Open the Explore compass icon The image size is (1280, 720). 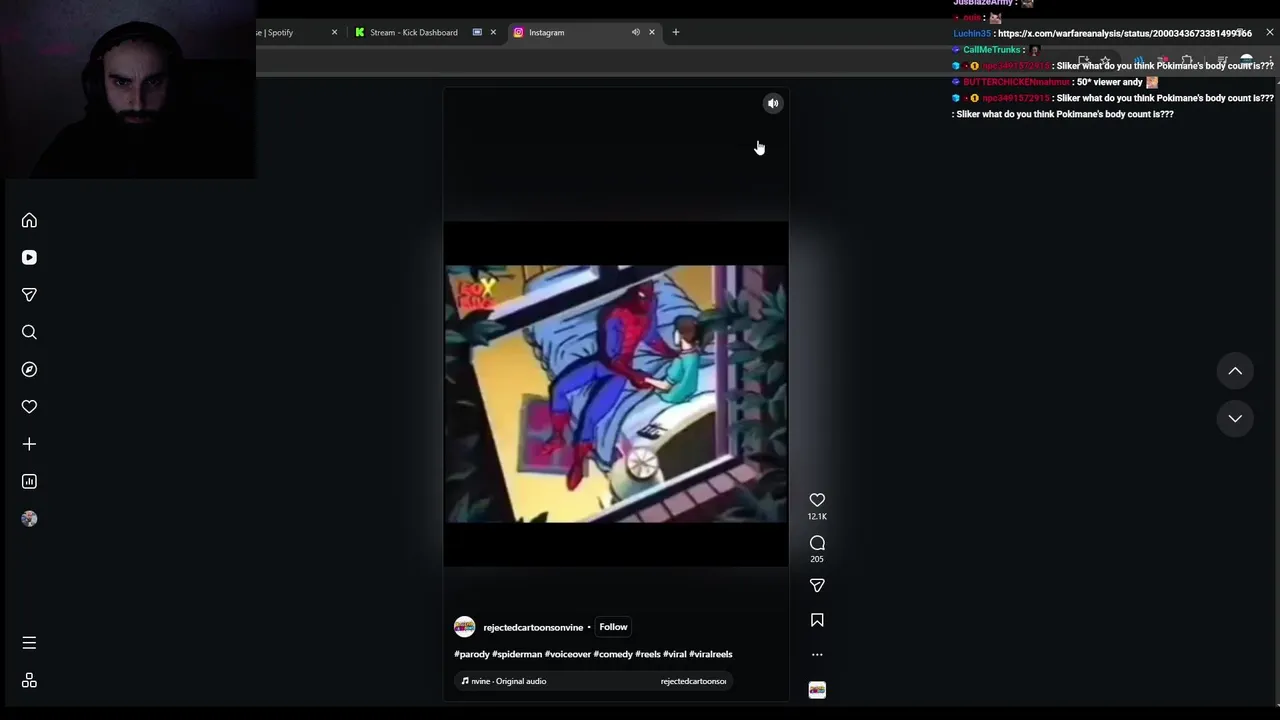[29, 369]
